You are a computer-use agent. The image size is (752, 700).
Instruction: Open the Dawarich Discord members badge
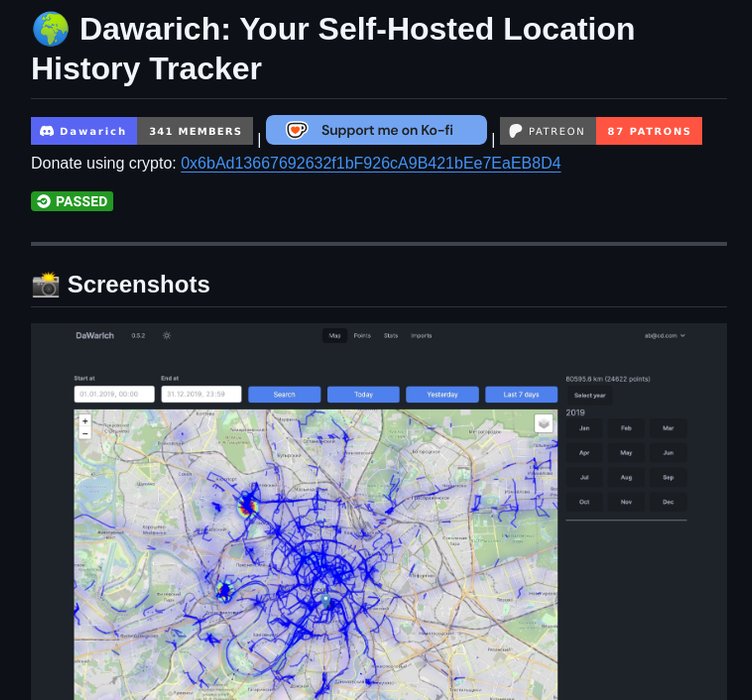tap(142, 131)
